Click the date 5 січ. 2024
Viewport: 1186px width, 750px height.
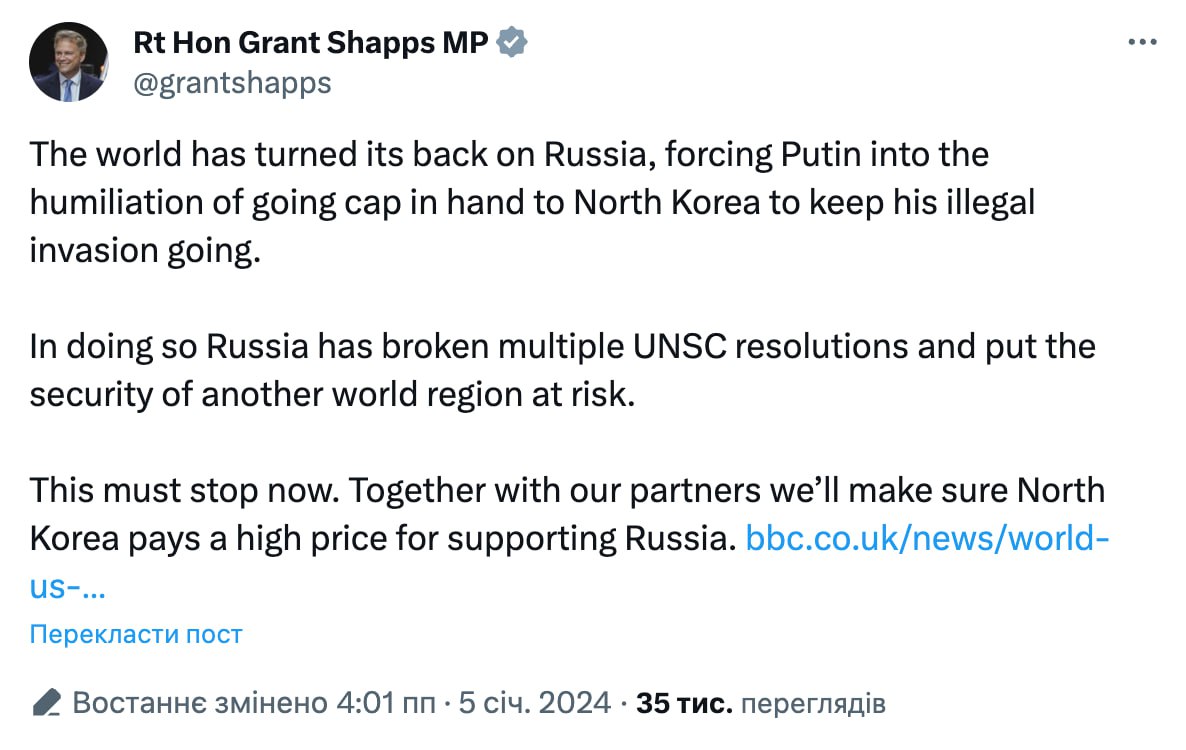(534, 703)
